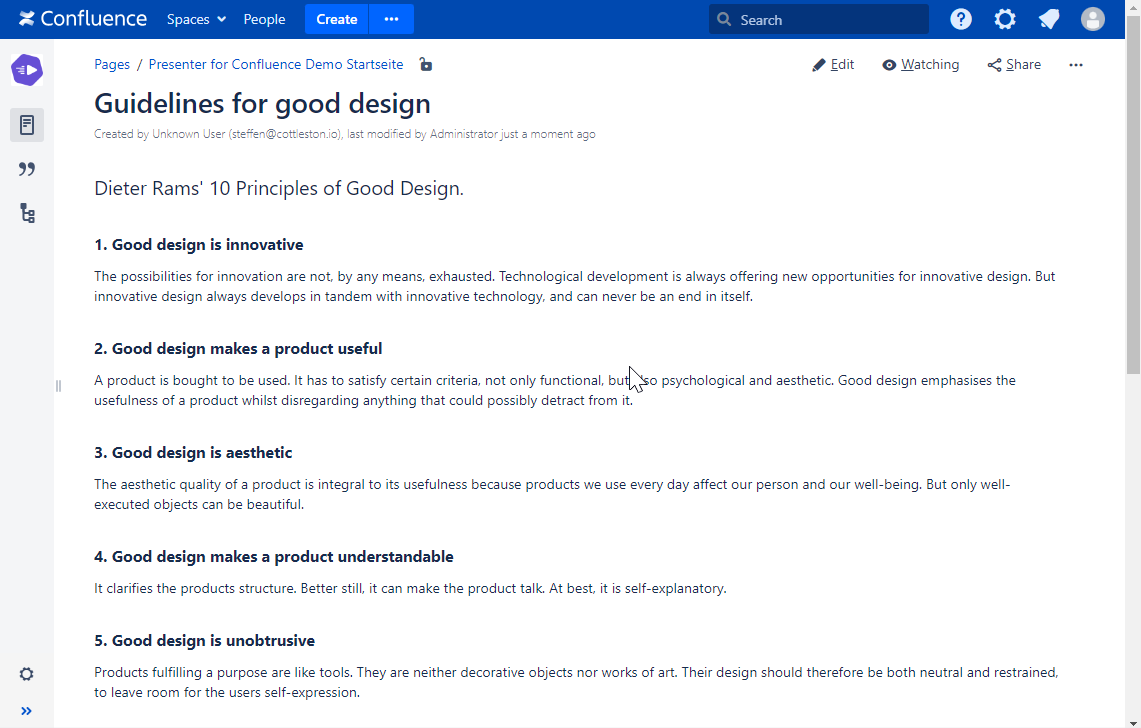This screenshot has height=728, width=1141.
Task: View page restrictions via the padlock icon
Action: coord(425,64)
